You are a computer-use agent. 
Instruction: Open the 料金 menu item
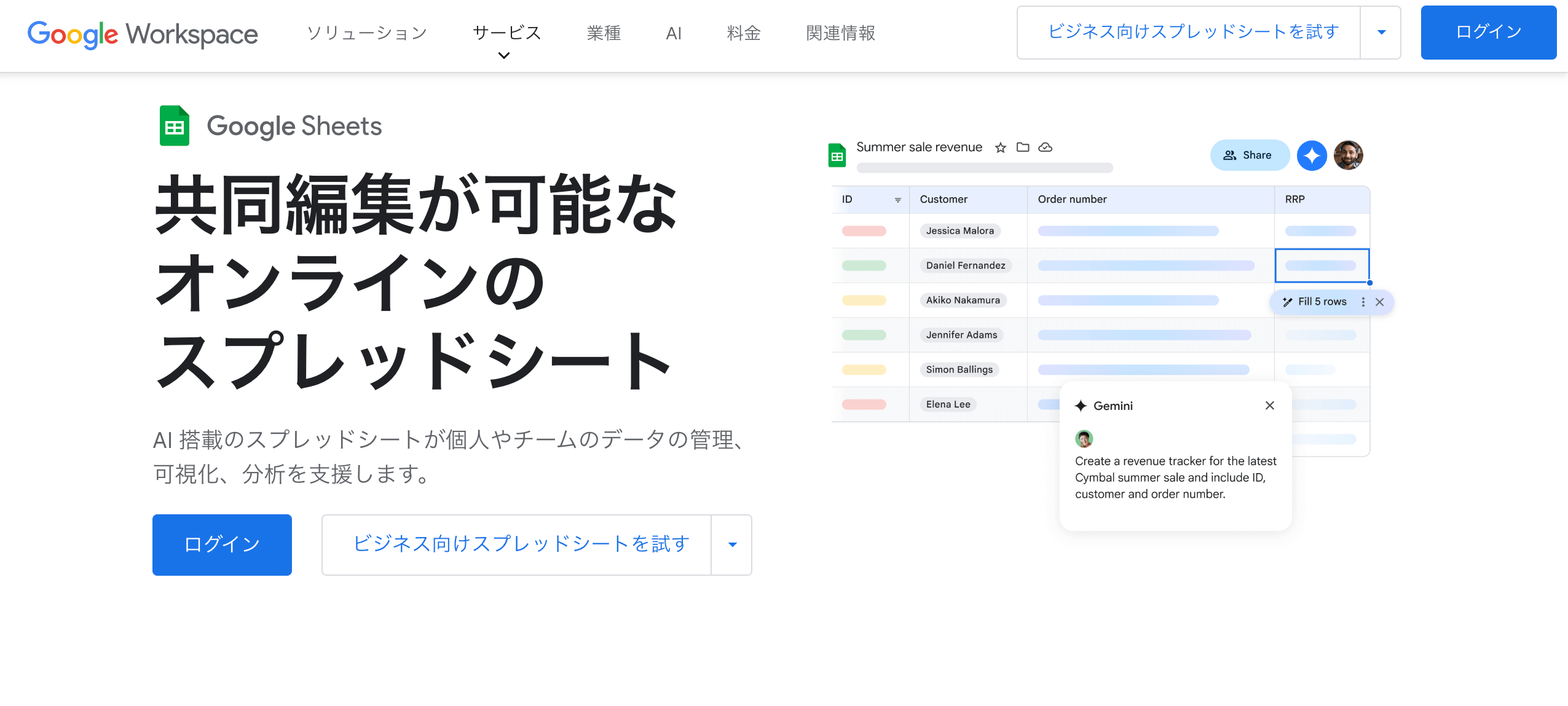tap(744, 33)
